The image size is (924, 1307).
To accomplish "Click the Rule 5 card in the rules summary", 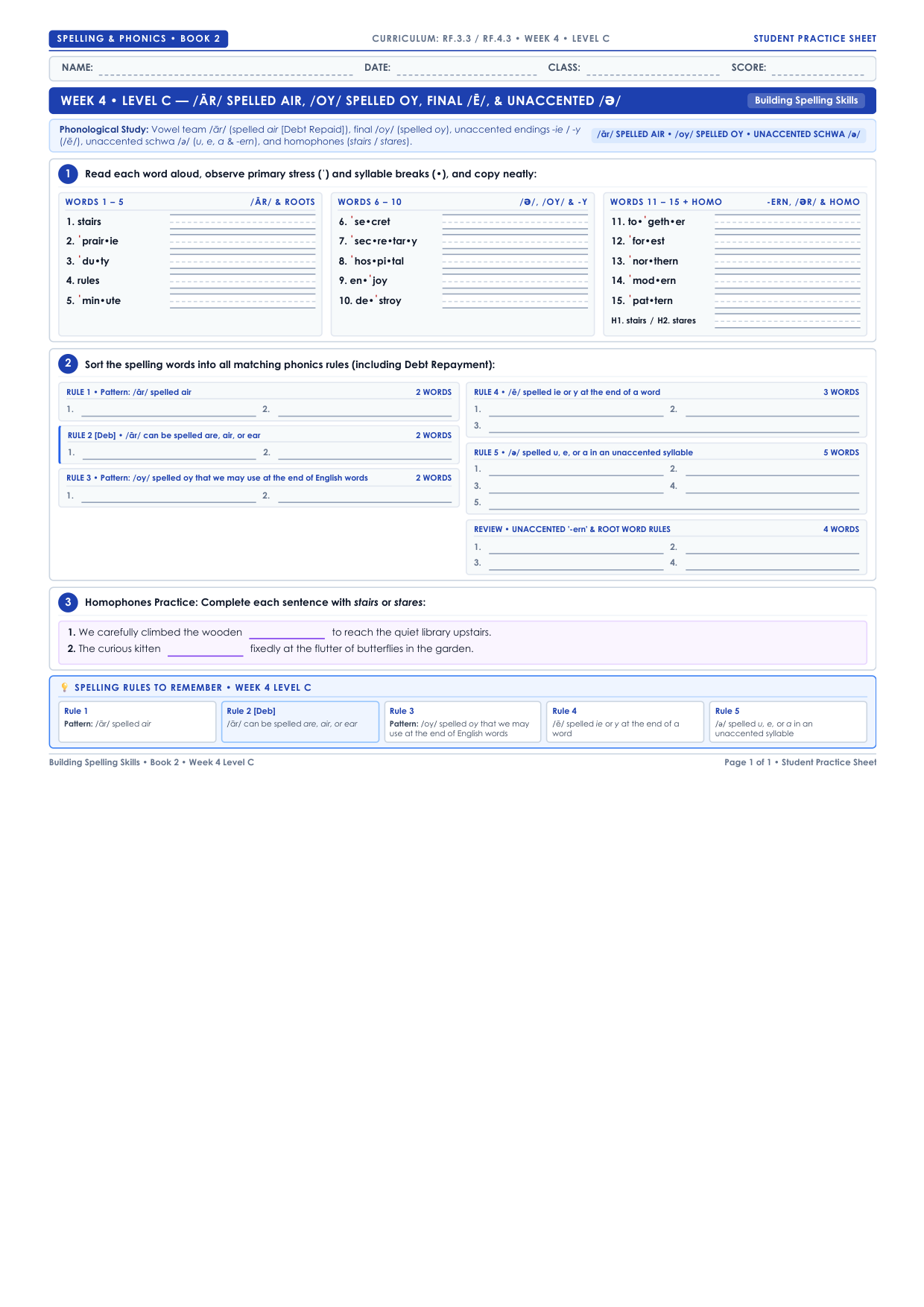I will pos(788,722).
